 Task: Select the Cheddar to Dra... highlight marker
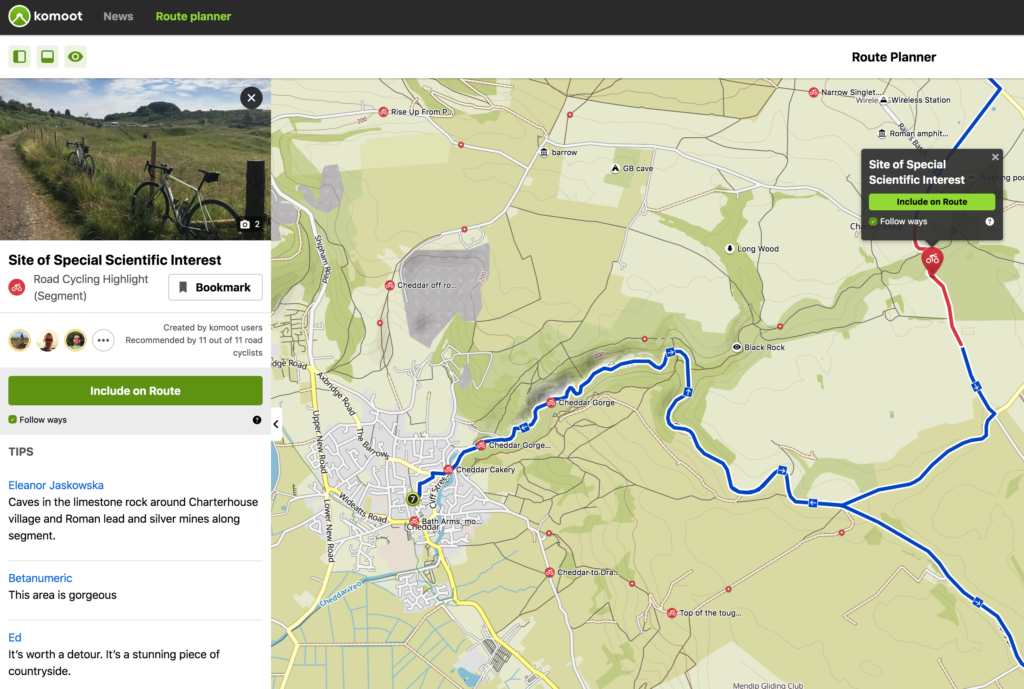click(550, 573)
